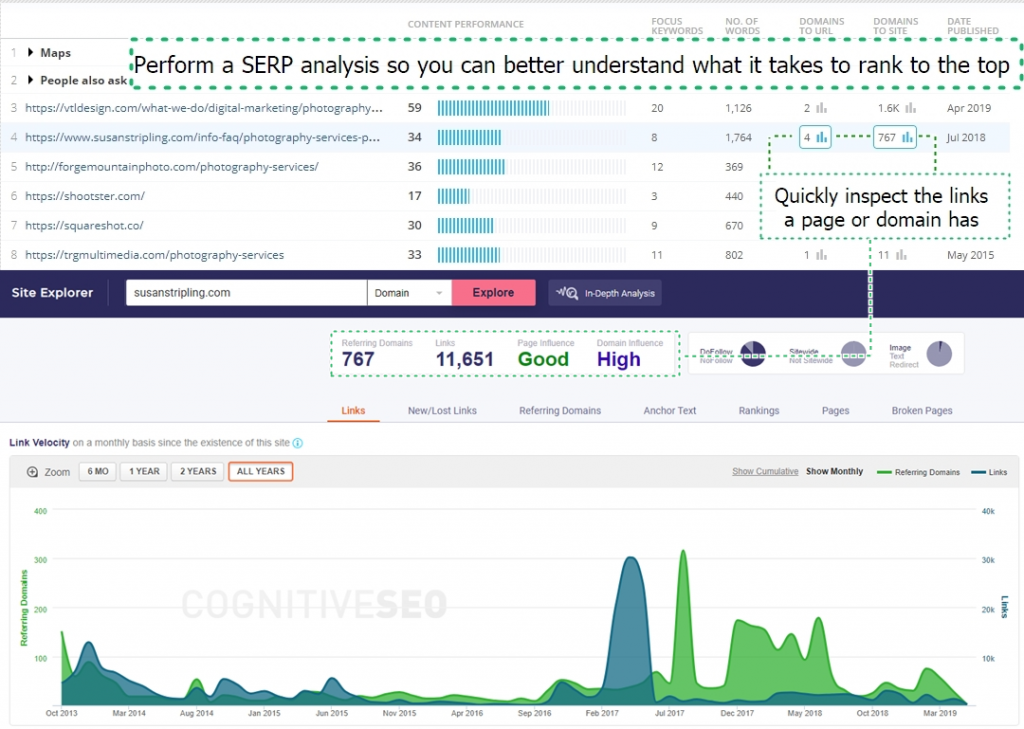Go to the Rankings tab
This screenshot has height=729, width=1024.
pos(759,410)
